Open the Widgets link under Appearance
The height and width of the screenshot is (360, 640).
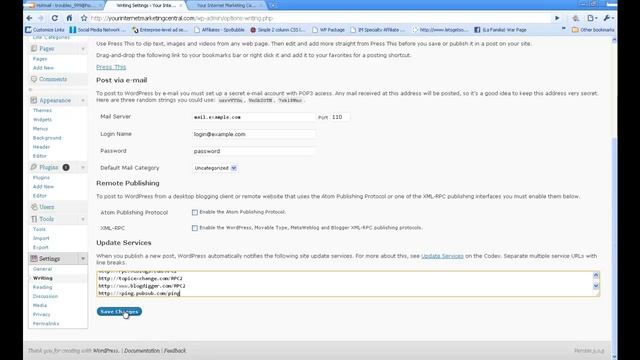(42, 120)
